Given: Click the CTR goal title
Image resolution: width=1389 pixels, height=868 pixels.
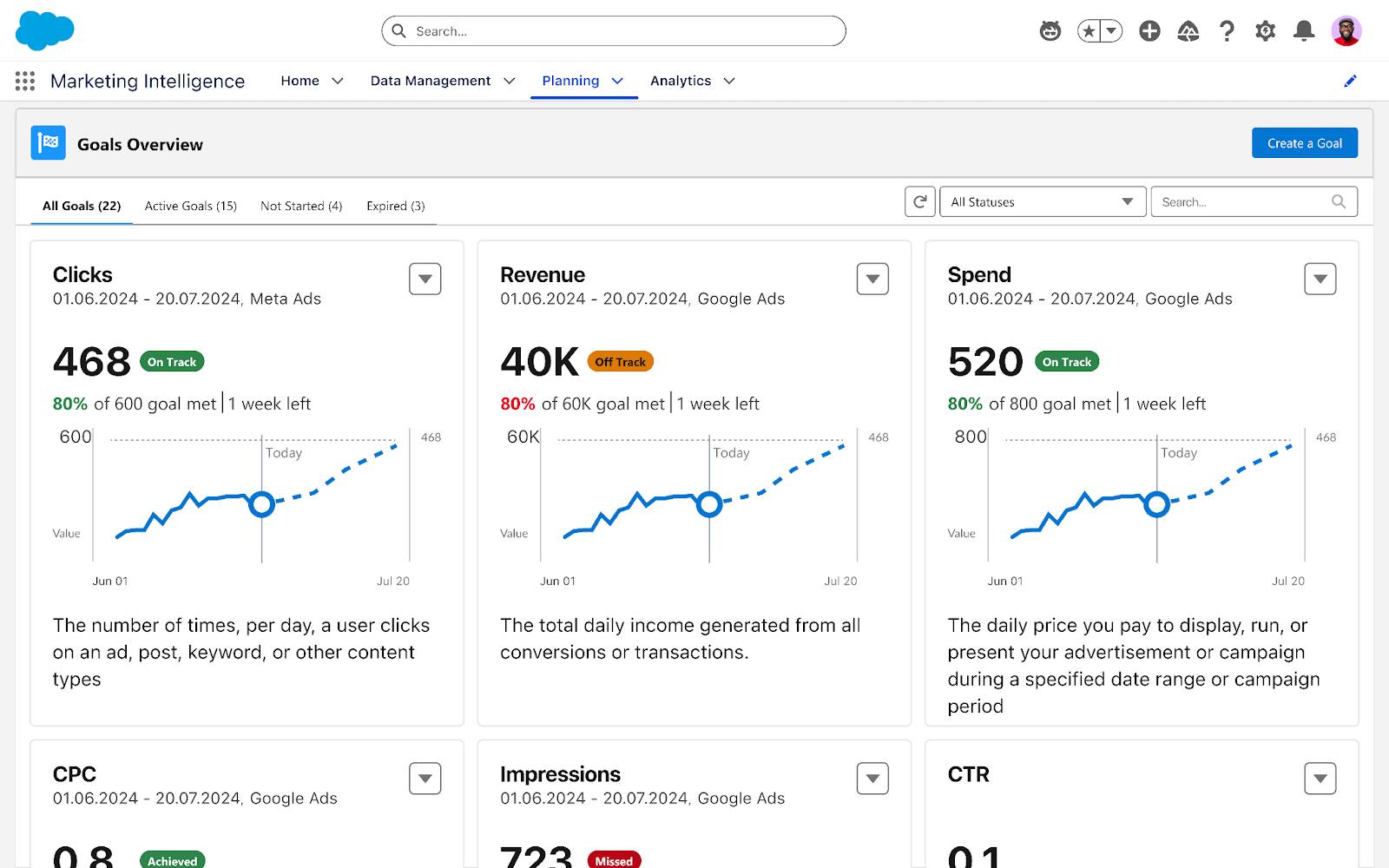Looking at the screenshot, I should click(968, 774).
